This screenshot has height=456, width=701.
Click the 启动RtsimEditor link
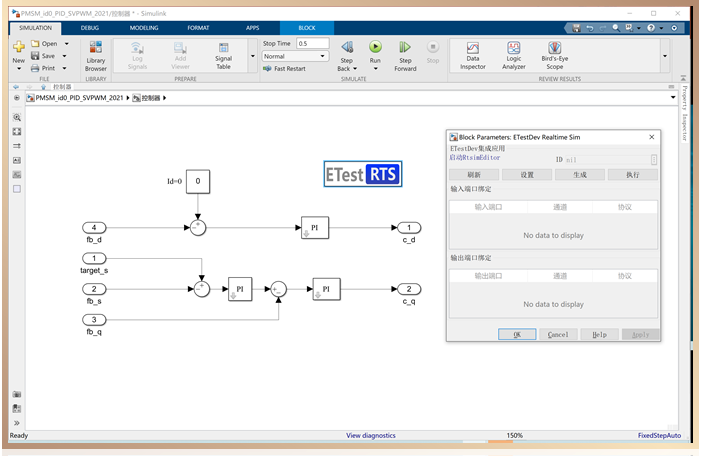point(474,157)
